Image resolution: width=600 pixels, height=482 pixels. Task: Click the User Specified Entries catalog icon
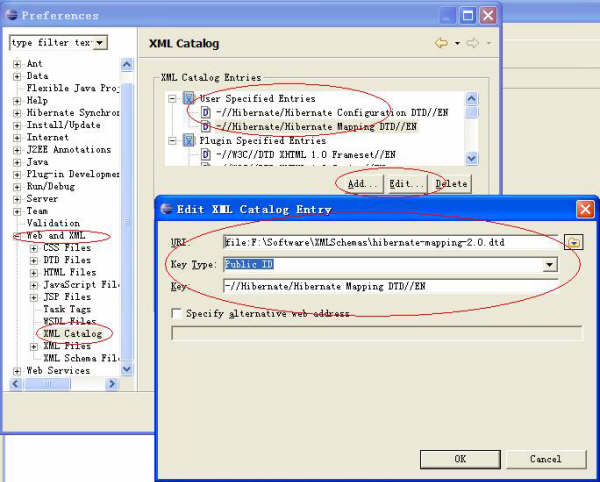(x=189, y=100)
